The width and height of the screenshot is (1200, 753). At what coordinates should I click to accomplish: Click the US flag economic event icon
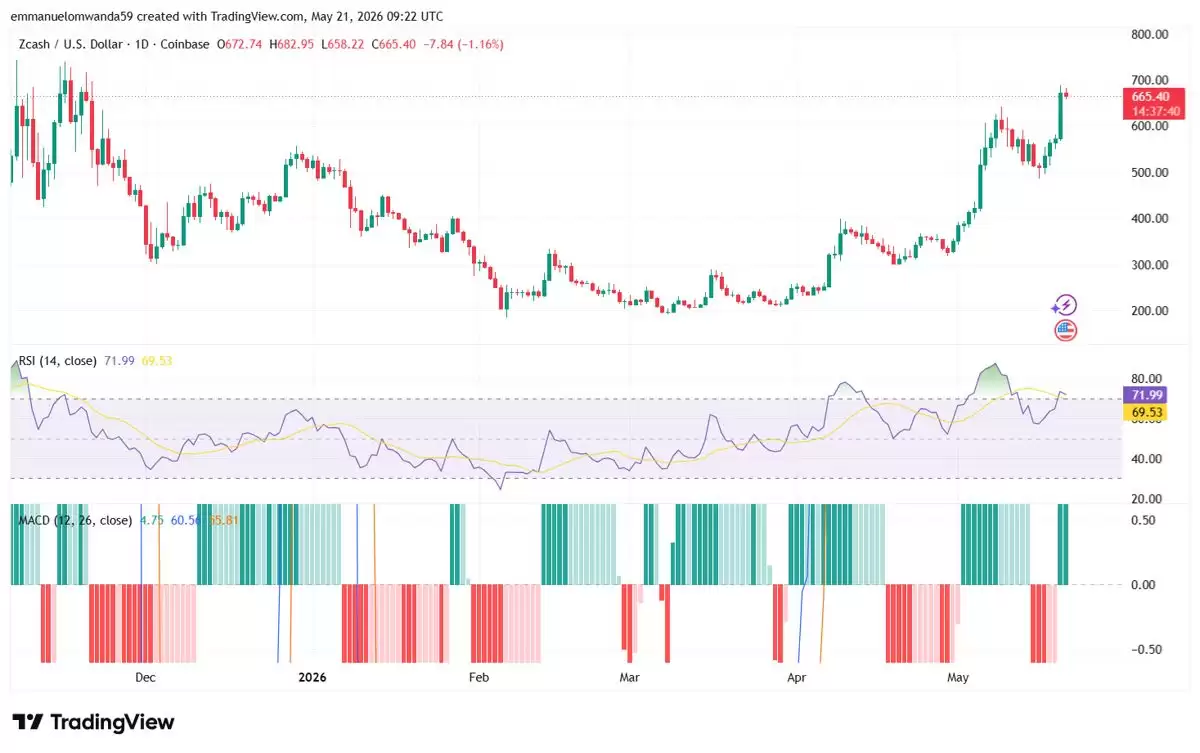click(x=1066, y=330)
